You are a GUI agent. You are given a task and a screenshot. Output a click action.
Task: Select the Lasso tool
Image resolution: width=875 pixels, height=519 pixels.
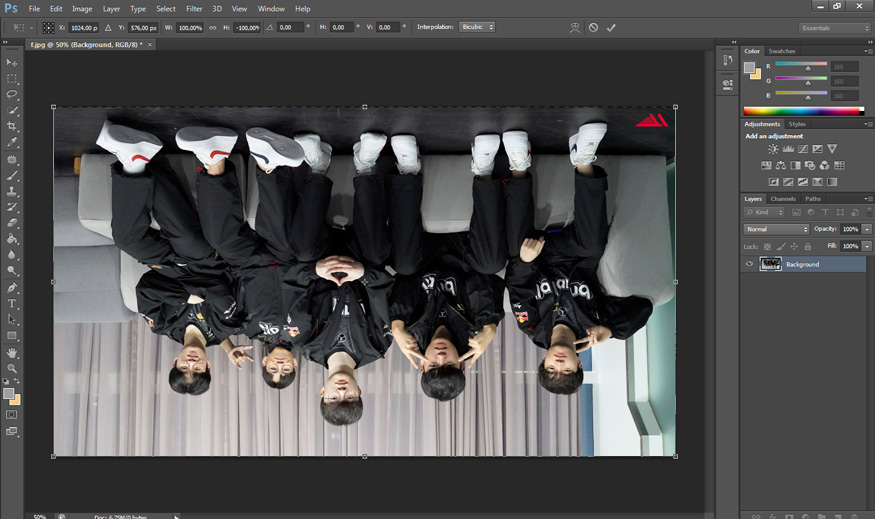(12, 94)
